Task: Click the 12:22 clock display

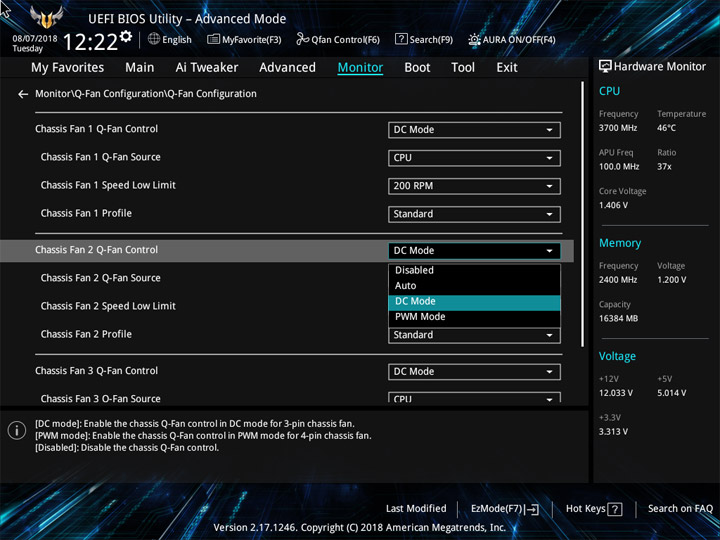Action: 90,42
